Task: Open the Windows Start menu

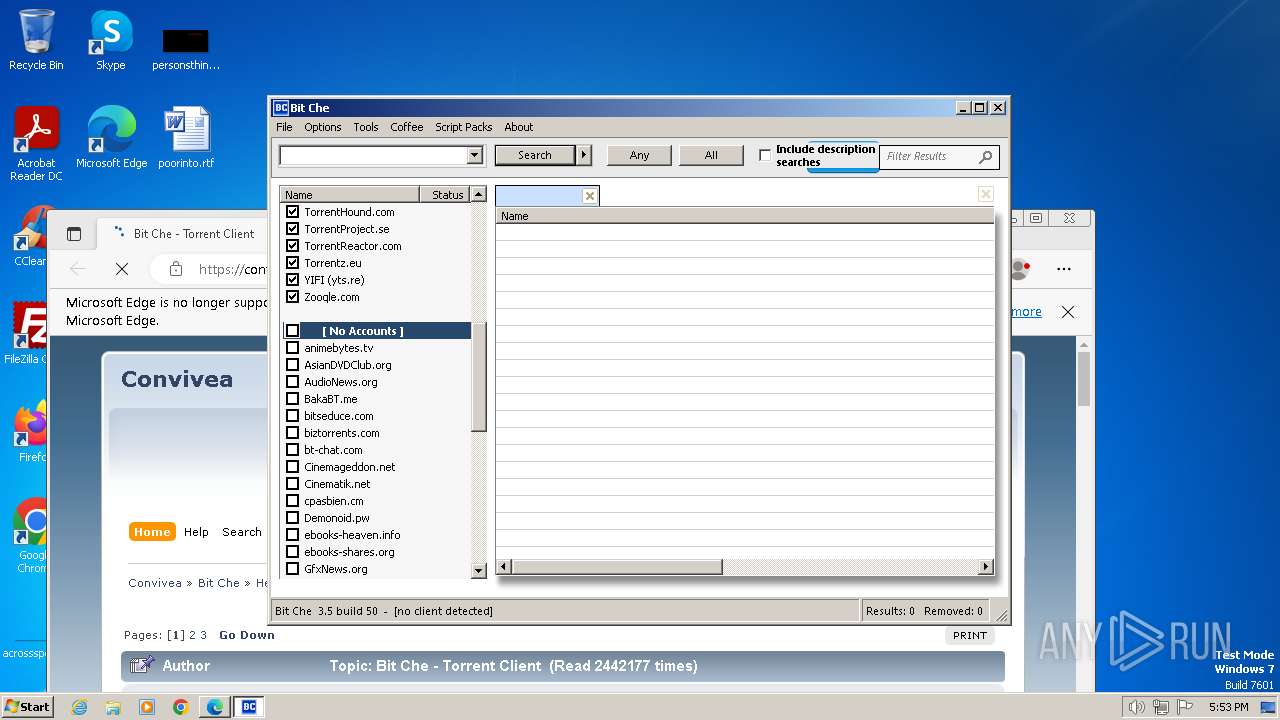Action: tap(28, 707)
